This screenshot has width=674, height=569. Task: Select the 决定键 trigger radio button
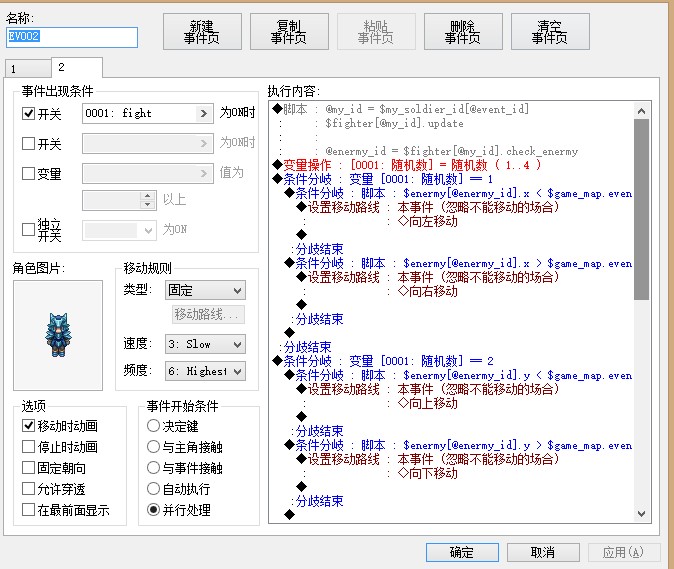click(153, 426)
